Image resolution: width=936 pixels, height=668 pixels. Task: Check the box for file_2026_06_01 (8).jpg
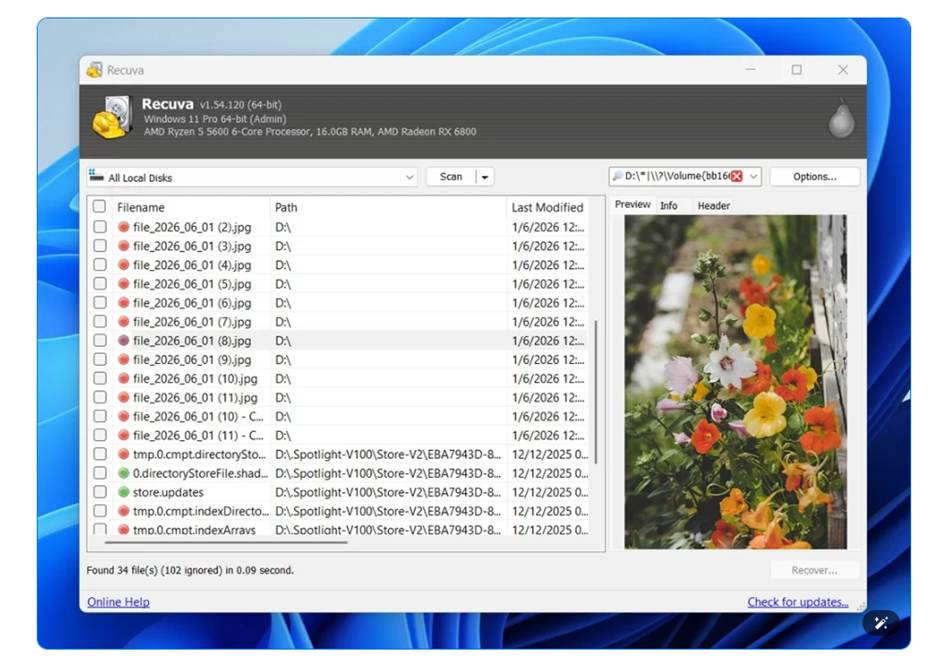point(100,340)
